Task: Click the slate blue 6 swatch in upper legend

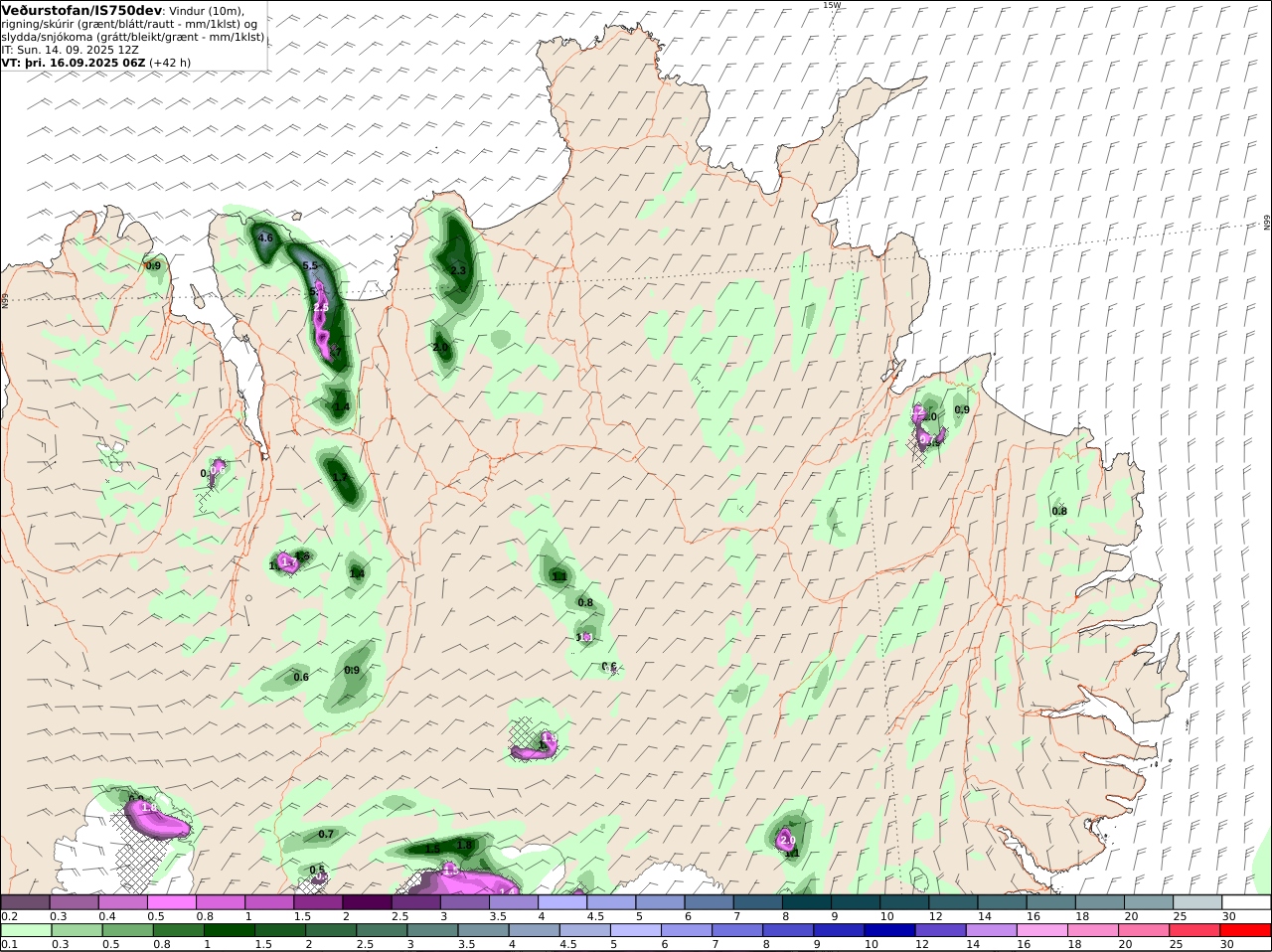Action: [709, 902]
